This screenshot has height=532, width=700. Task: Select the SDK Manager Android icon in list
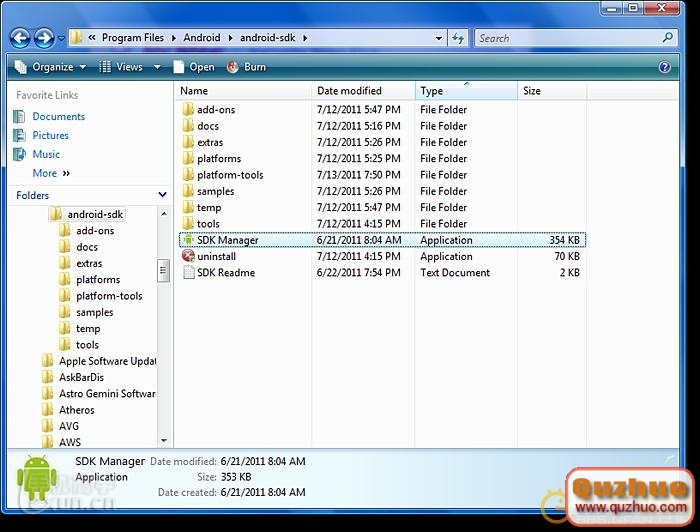[x=188, y=240]
